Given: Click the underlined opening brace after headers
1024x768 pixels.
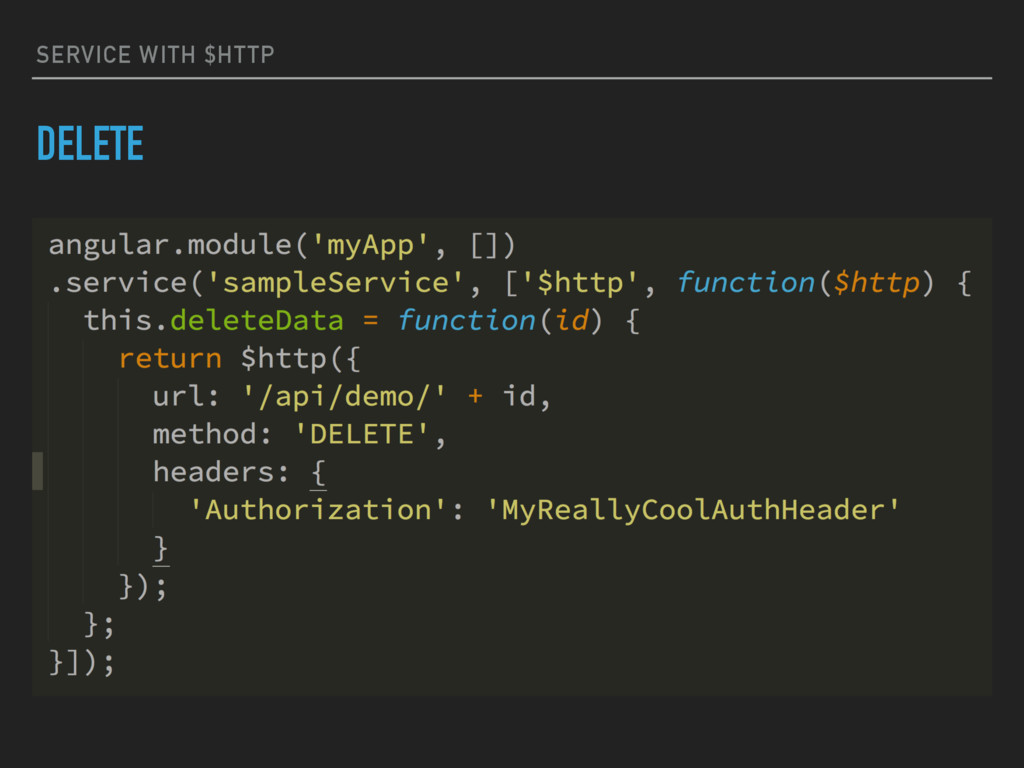Looking at the screenshot, I should [318, 473].
